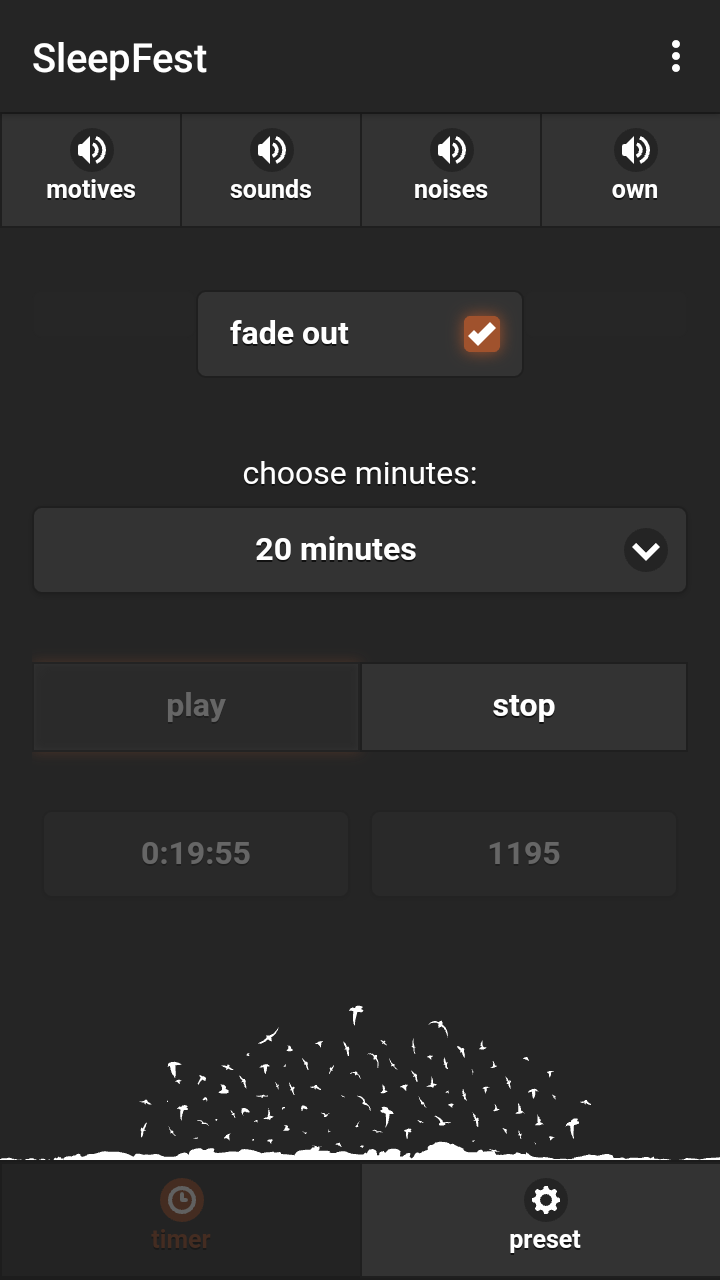The height and width of the screenshot is (1280, 720).
Task: Open the preset tab label
Action: tap(545, 1240)
